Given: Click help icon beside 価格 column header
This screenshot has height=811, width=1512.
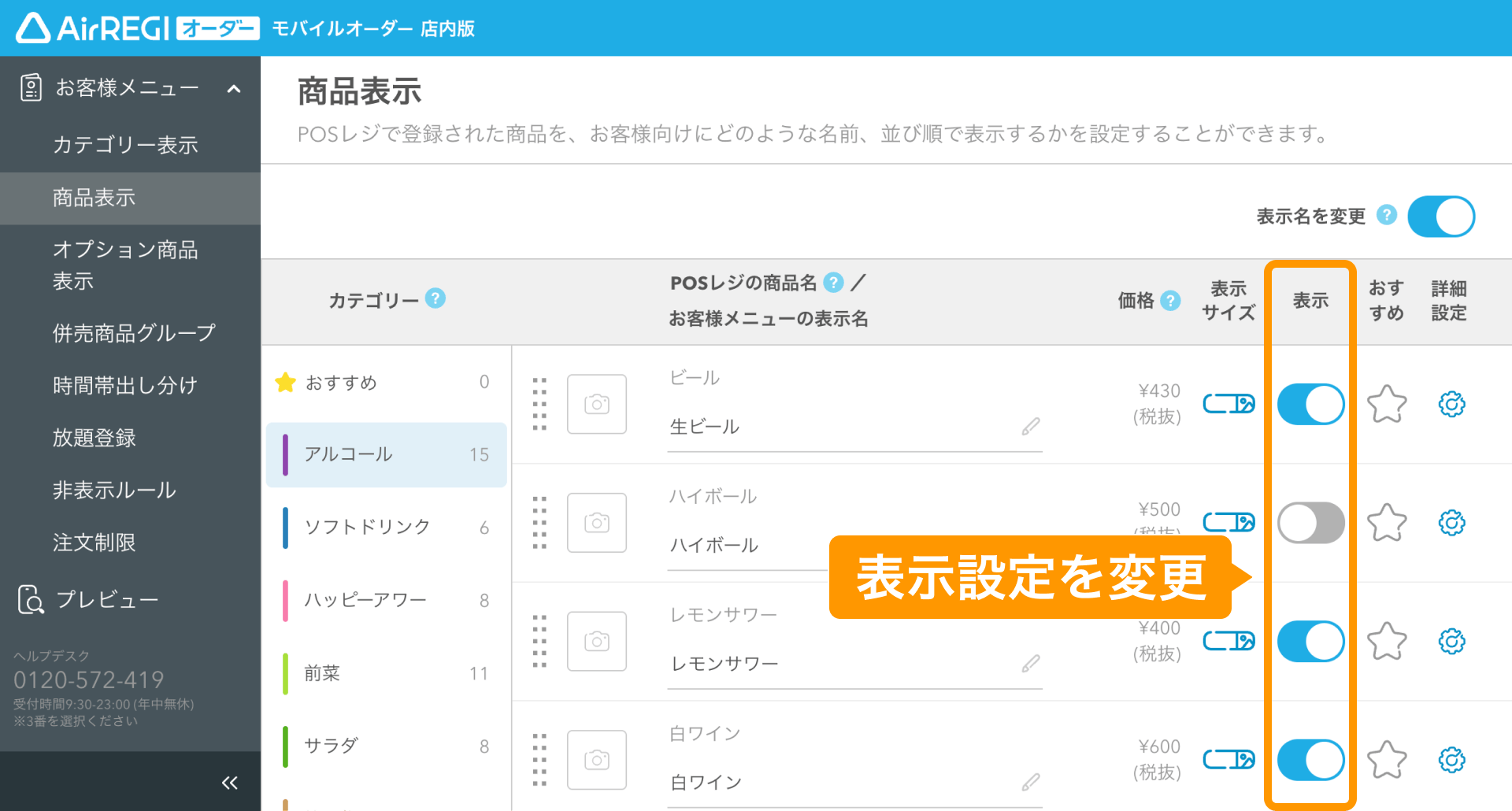Looking at the screenshot, I should point(1171,300).
